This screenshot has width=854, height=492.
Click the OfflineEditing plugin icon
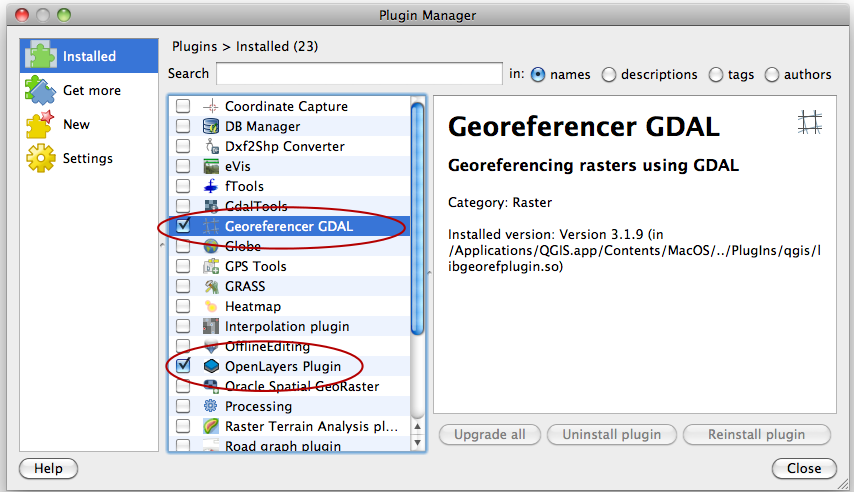[211, 347]
